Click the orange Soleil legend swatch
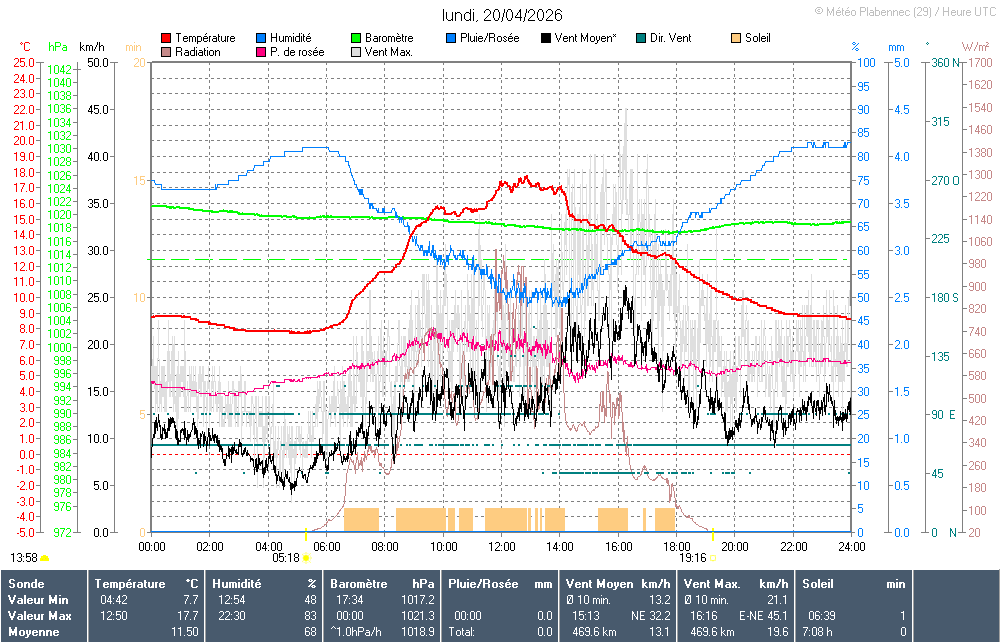1000x642 pixels. [x=736, y=38]
